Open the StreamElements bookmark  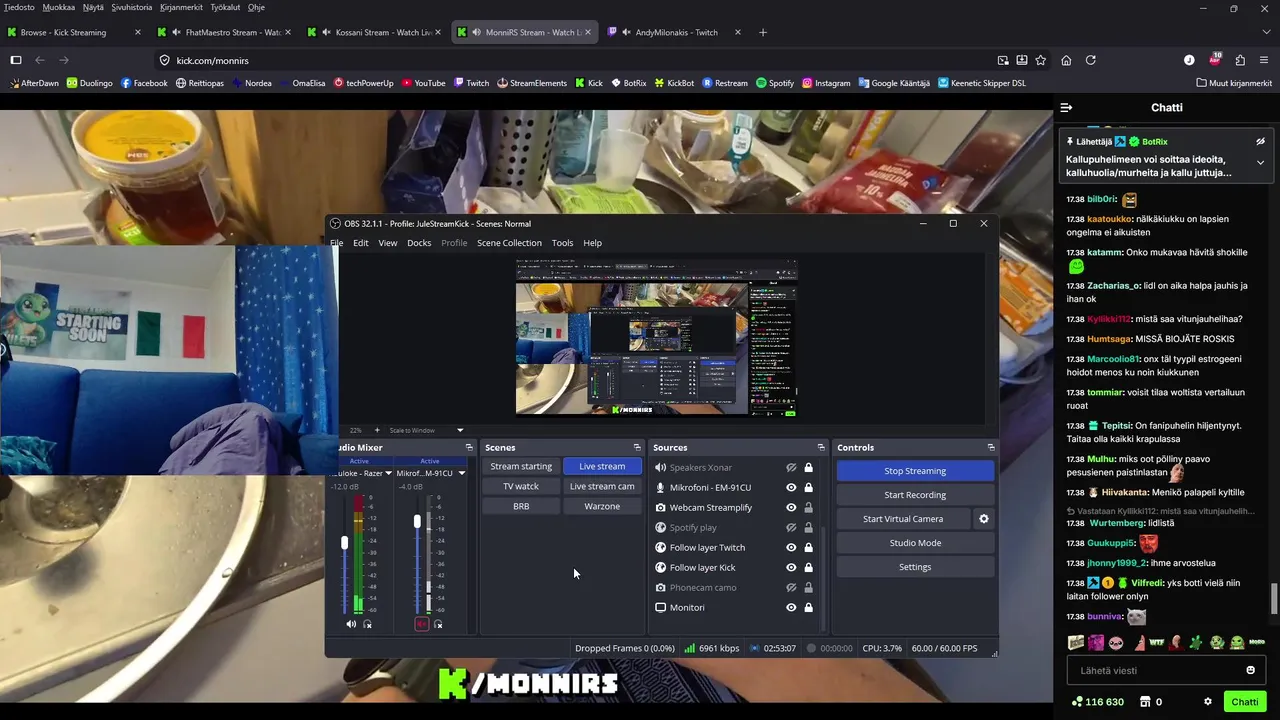[531, 83]
